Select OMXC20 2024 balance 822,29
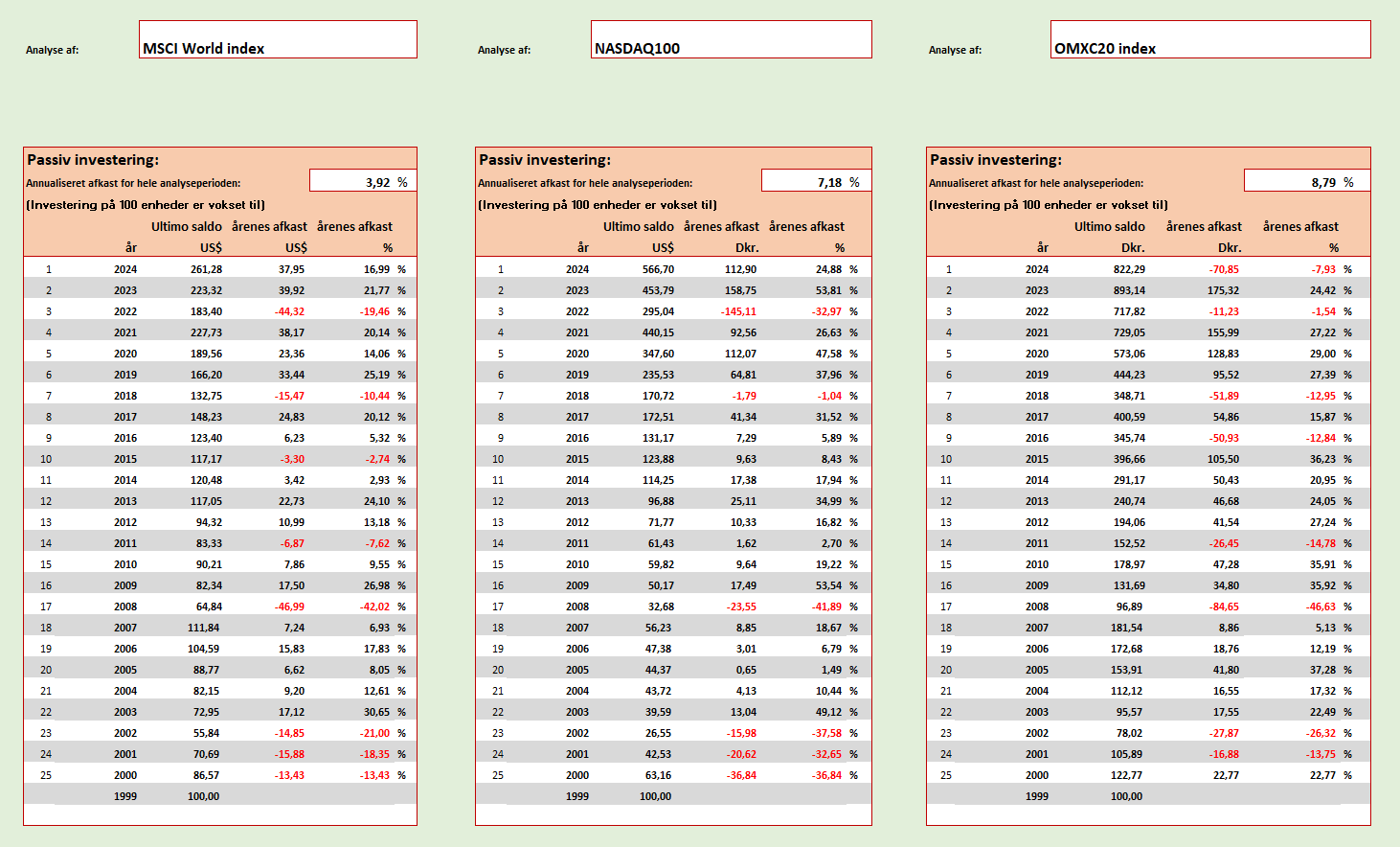This screenshot has width=1400, height=847. tap(1129, 269)
